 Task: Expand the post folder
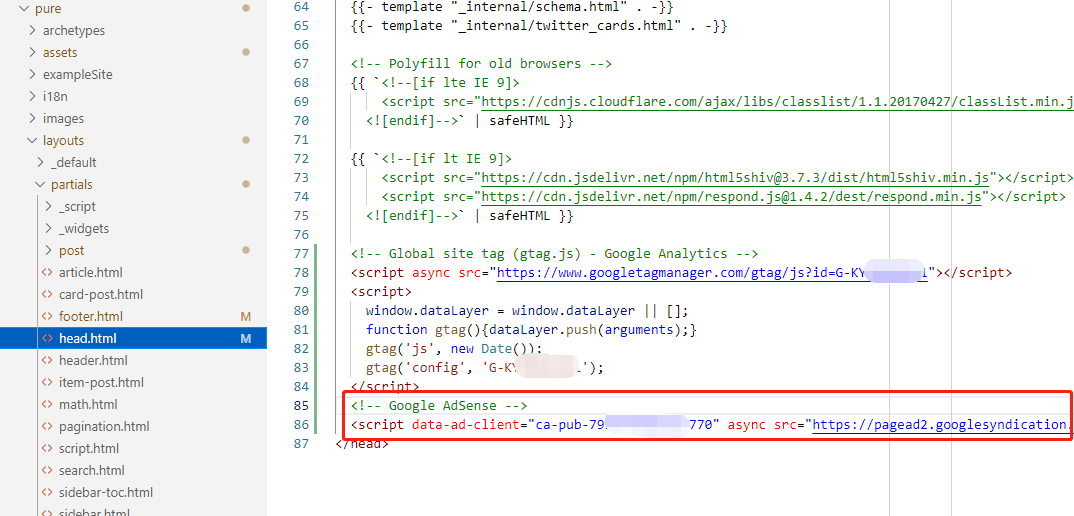click(49, 250)
